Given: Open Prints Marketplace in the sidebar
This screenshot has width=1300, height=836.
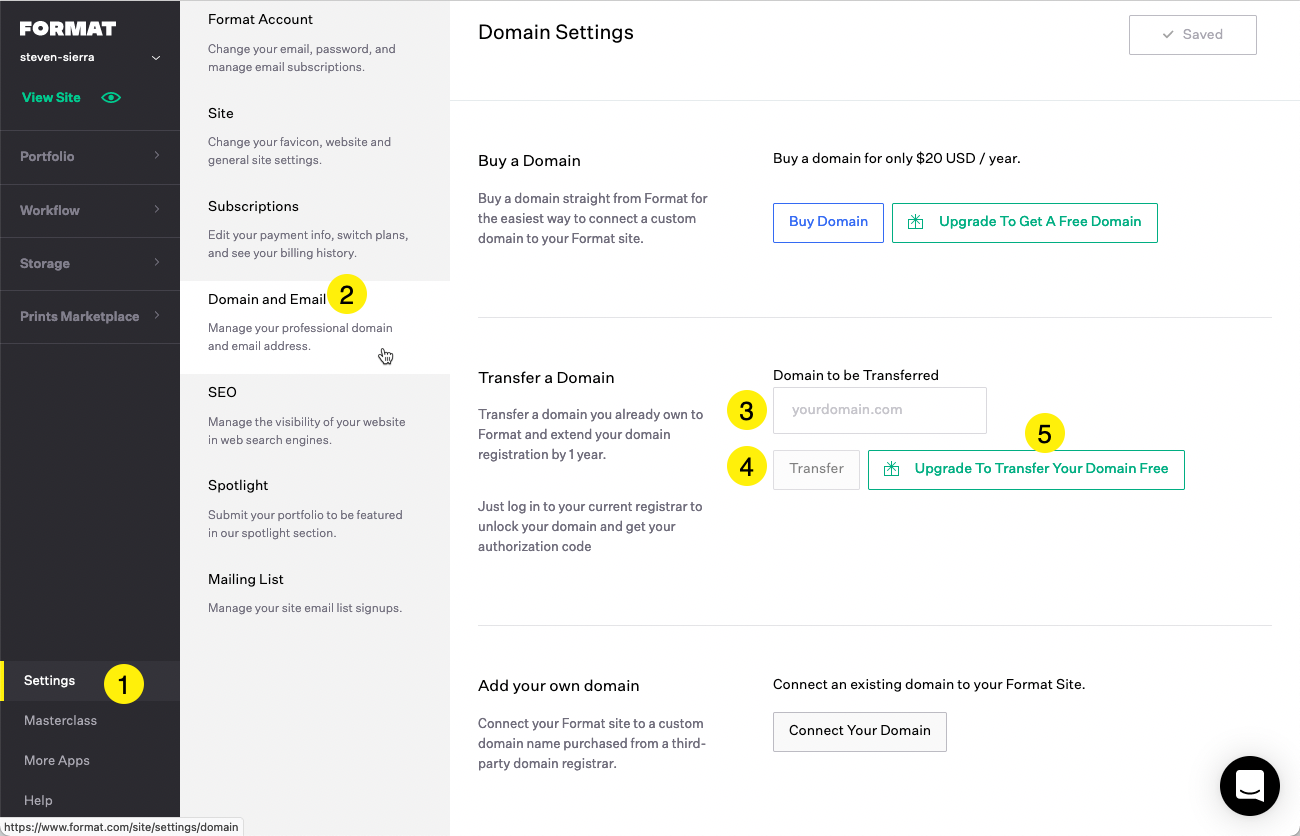Looking at the screenshot, I should tap(90, 317).
